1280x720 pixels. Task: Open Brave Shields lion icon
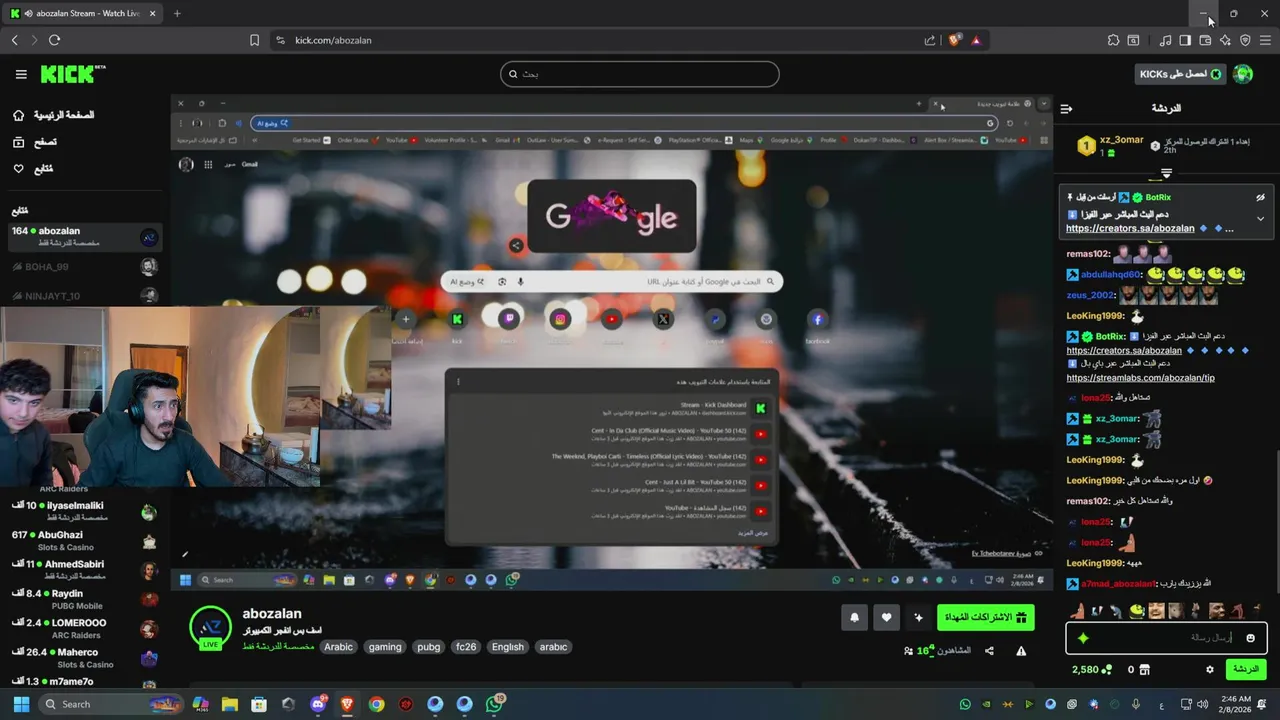pyautogui.click(x=954, y=40)
